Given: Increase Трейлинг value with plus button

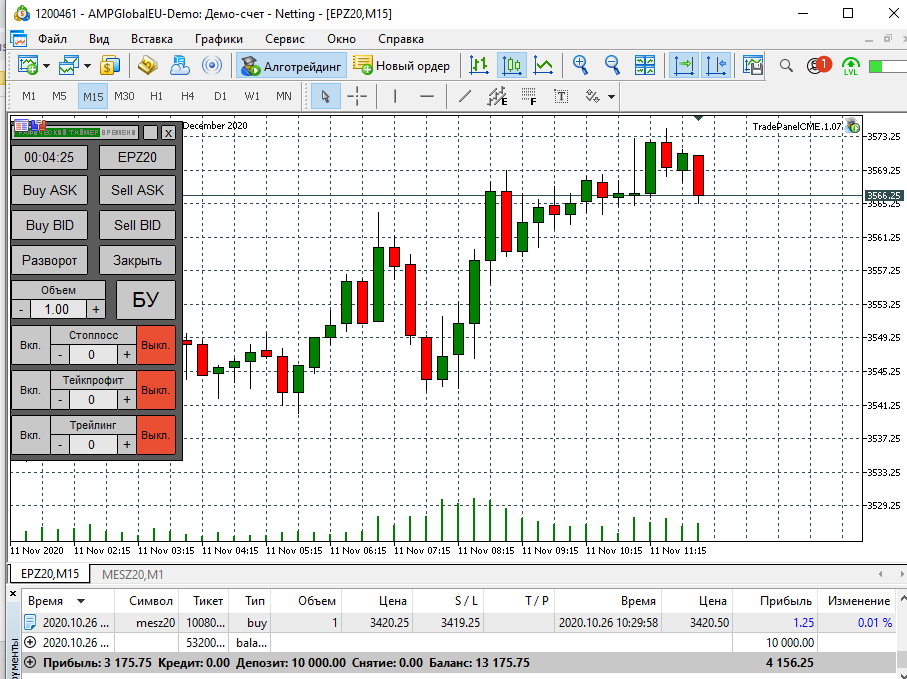Looking at the screenshot, I should coord(127,445).
